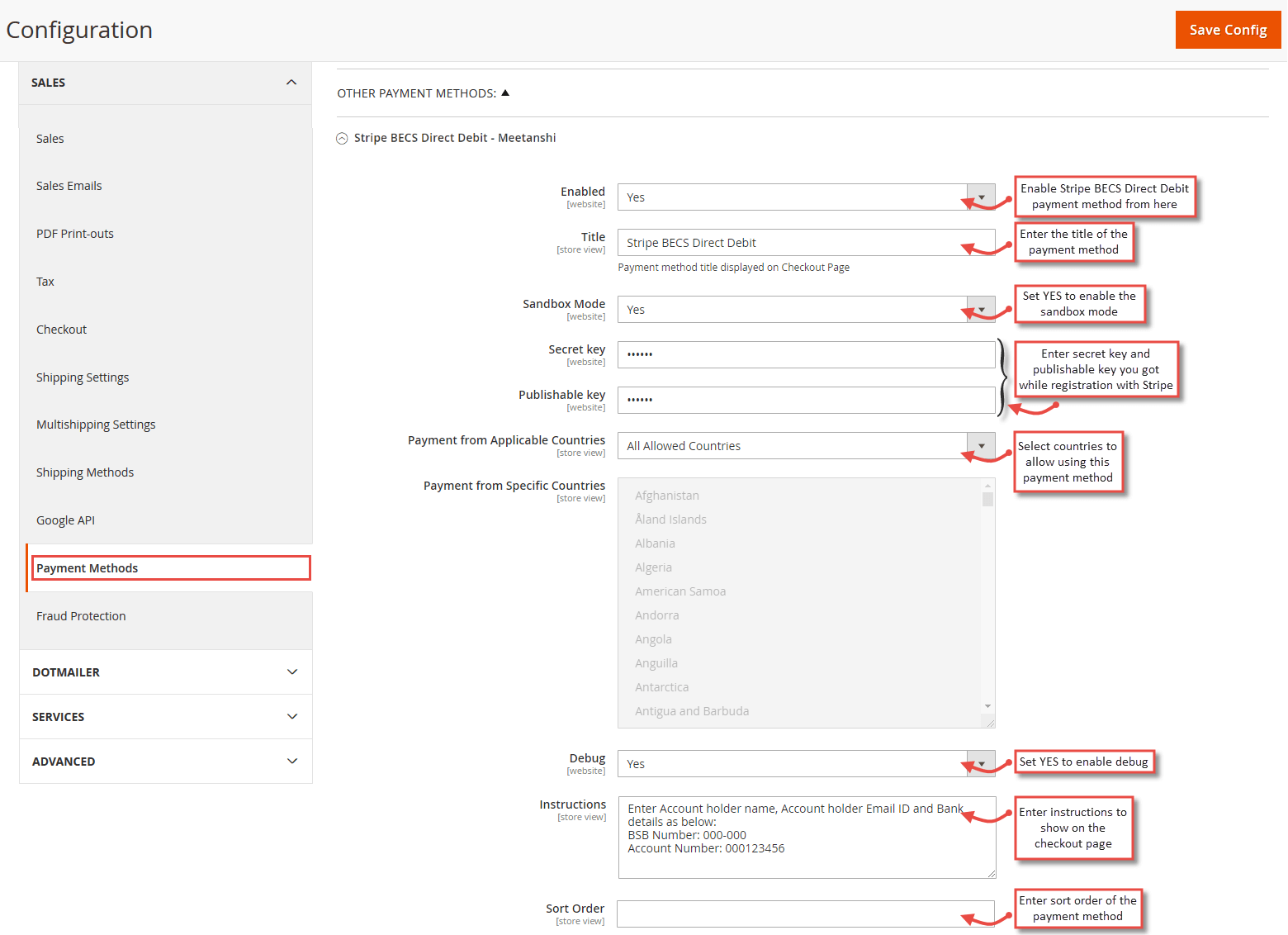Open the Sandbox Mode dropdown
Screen dimensions: 1288x935
(981, 309)
